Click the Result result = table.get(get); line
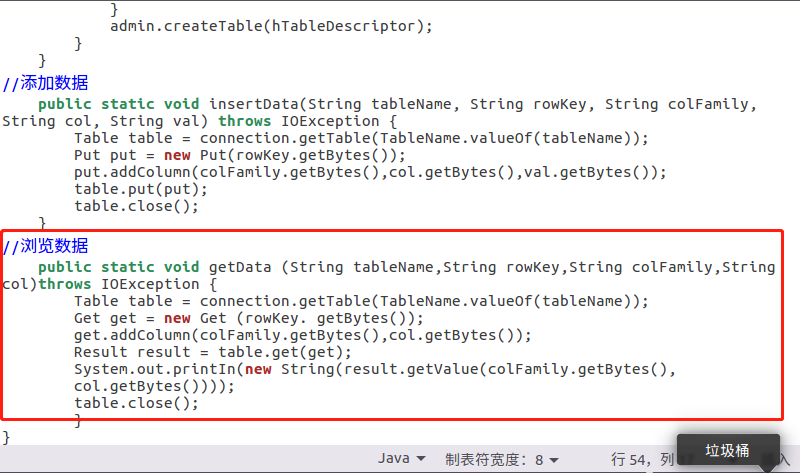Screen dimensions: 800x473 click(213, 352)
